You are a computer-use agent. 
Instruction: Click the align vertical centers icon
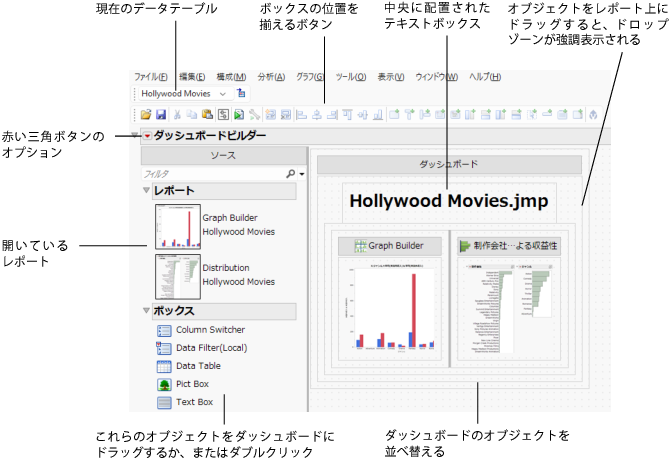pyautogui.click(x=363, y=114)
